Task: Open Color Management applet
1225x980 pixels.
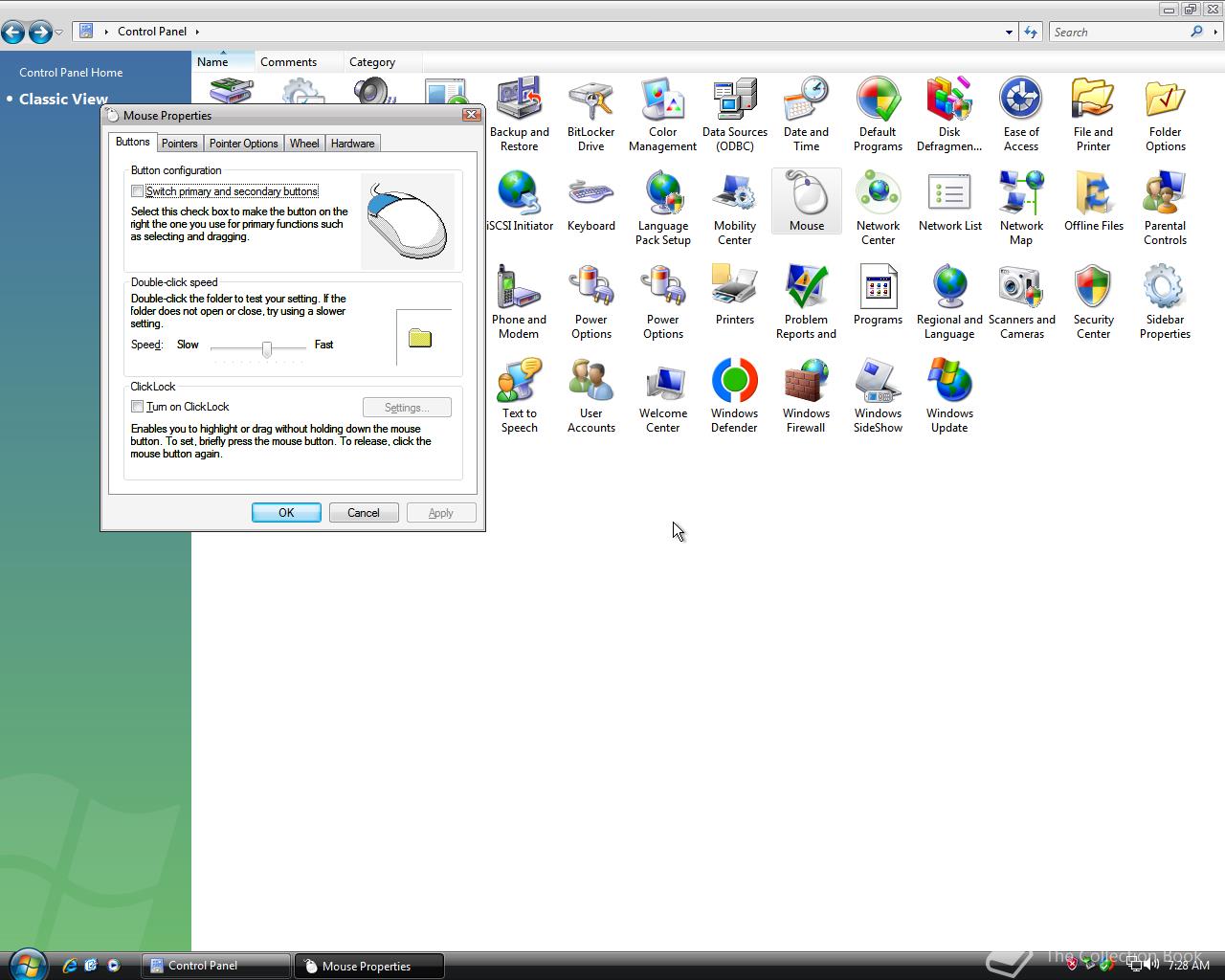Action: pyautogui.click(x=662, y=115)
